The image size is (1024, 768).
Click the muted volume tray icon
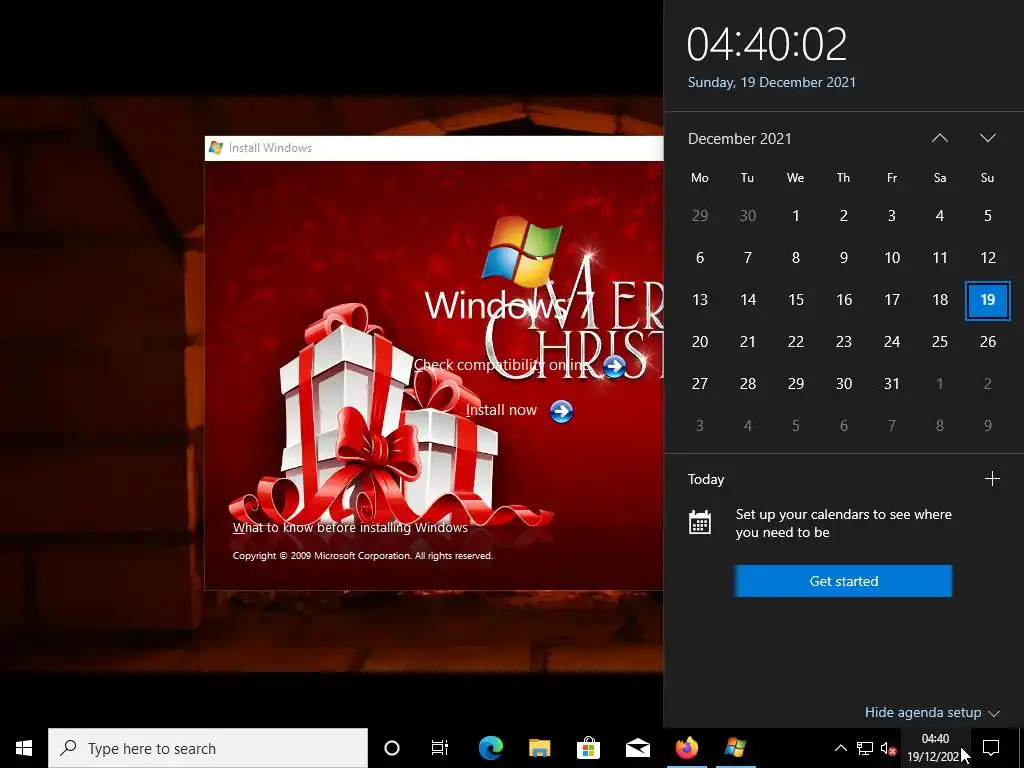click(888, 748)
